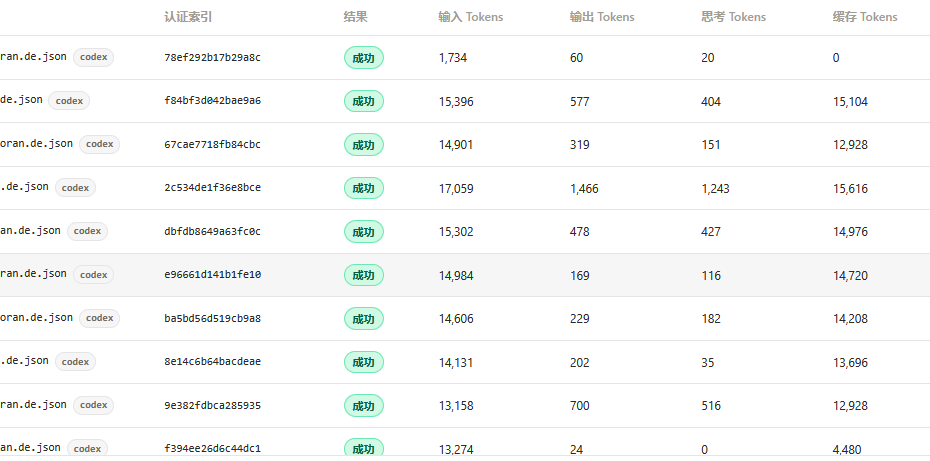930x461 pixels.
Task: Click the 结果 column header
Action: [x=355, y=17]
